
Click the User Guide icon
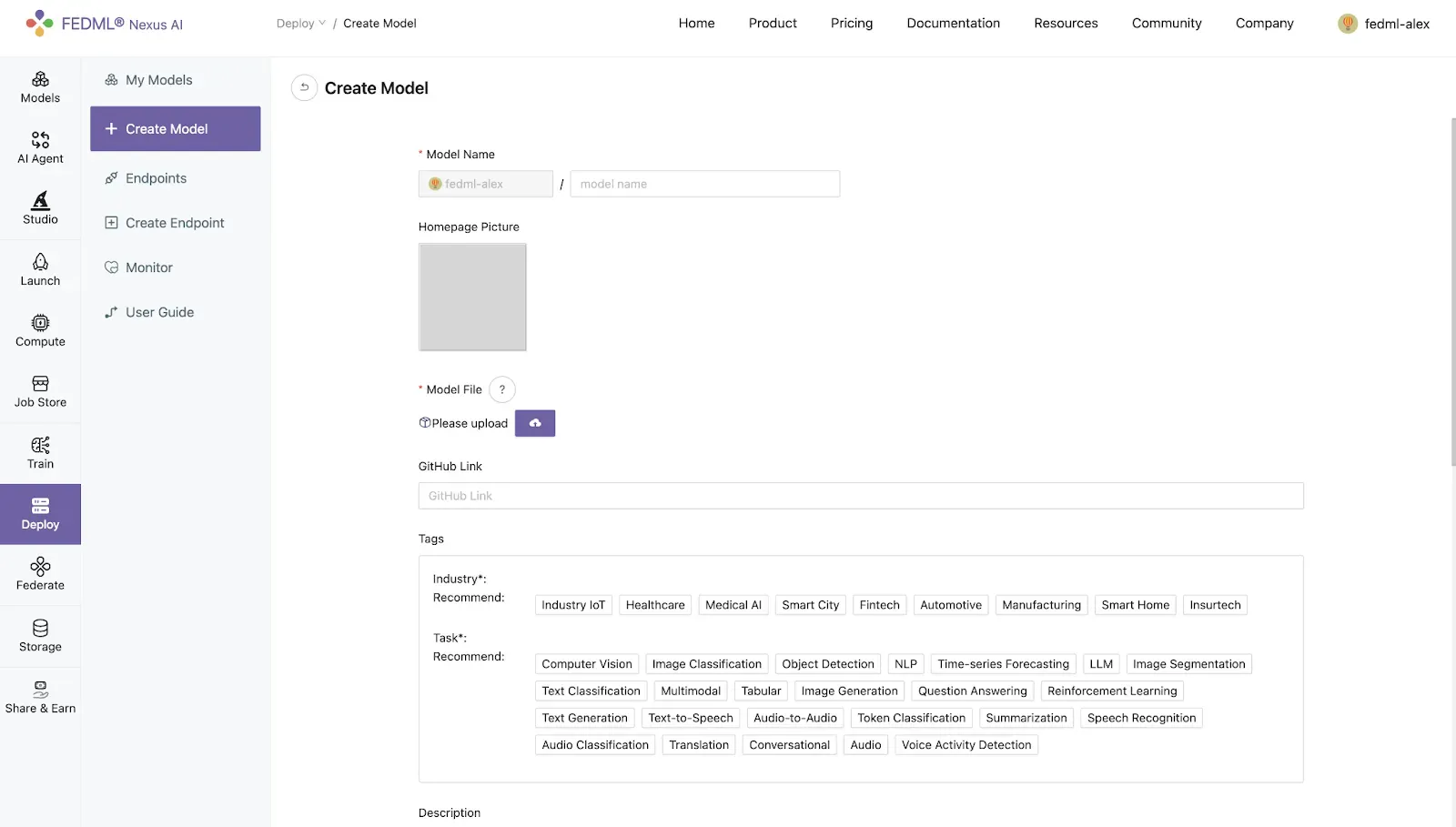tap(111, 312)
